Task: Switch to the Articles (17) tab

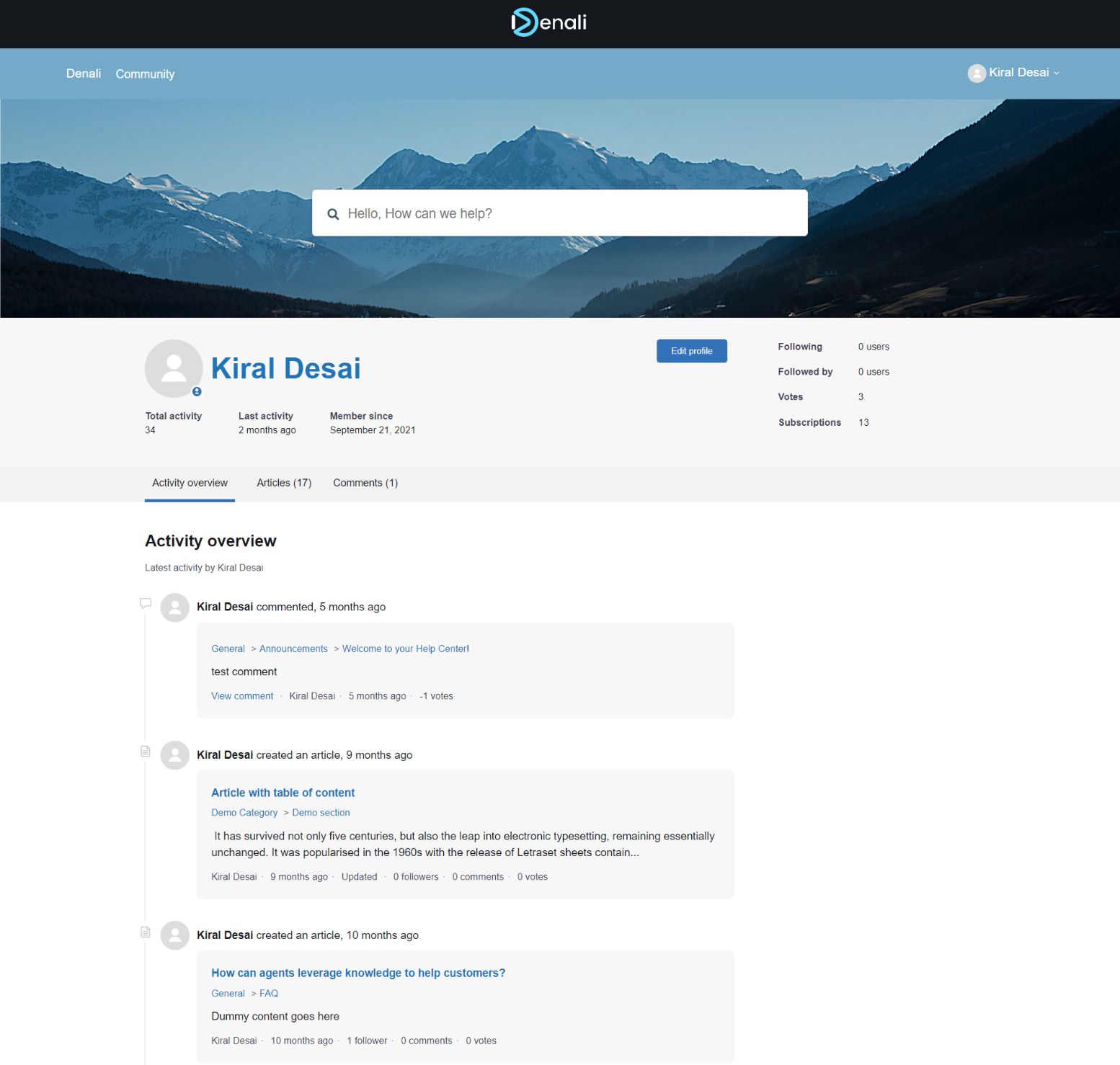Action: point(284,483)
